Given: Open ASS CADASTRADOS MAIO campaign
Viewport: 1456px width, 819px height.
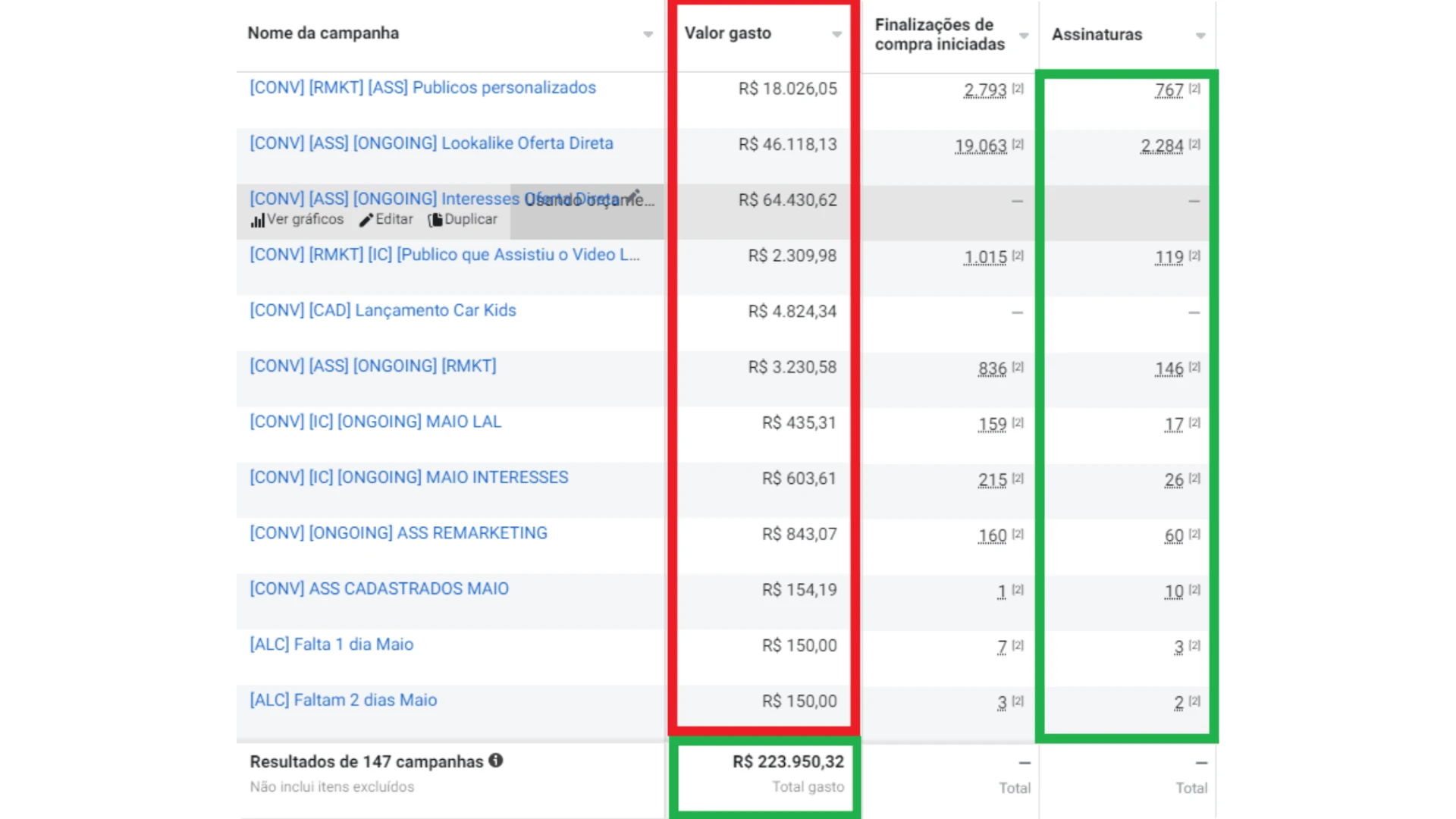Looking at the screenshot, I should tap(379, 588).
